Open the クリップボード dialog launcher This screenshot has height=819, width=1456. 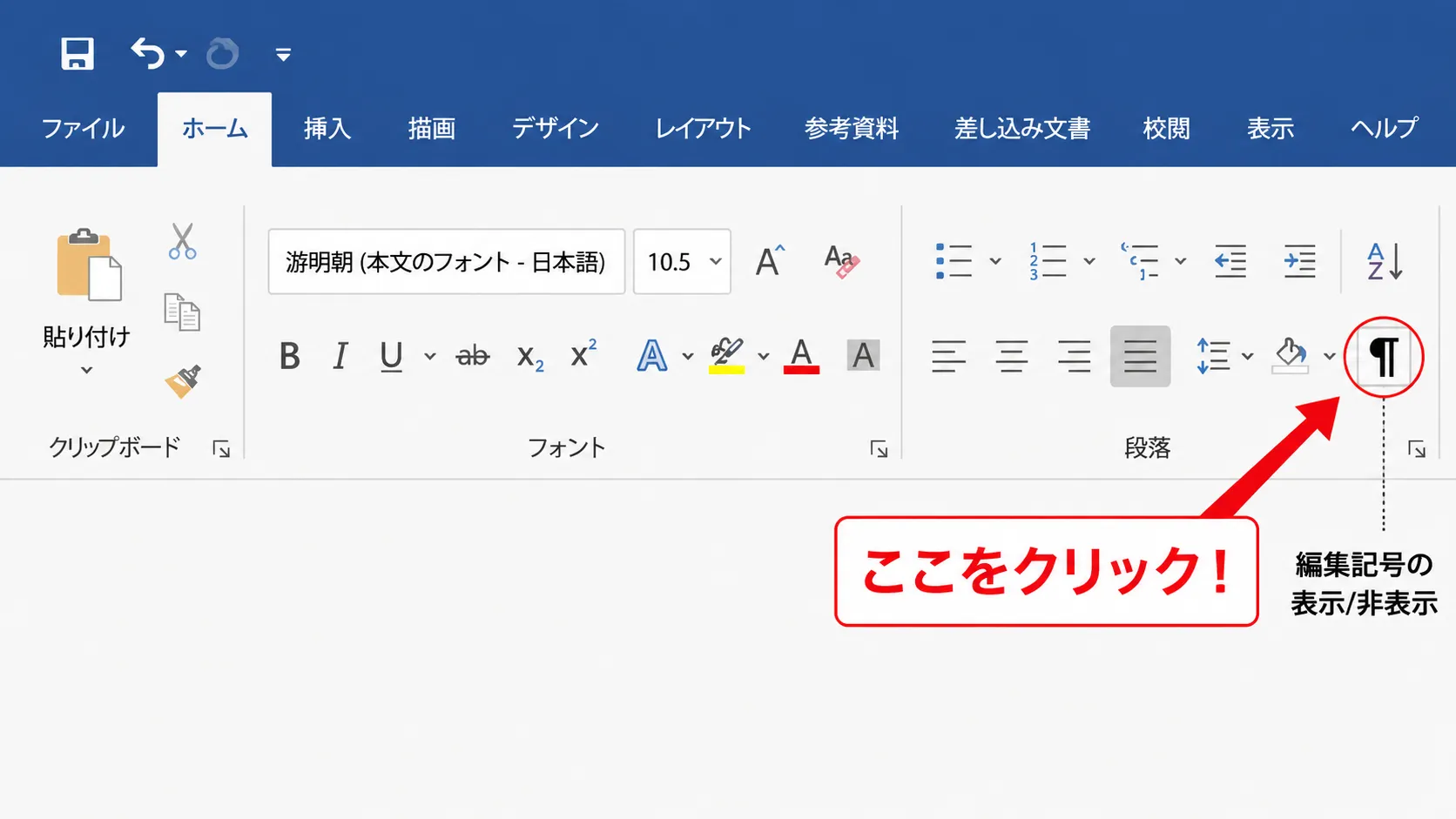click(221, 449)
